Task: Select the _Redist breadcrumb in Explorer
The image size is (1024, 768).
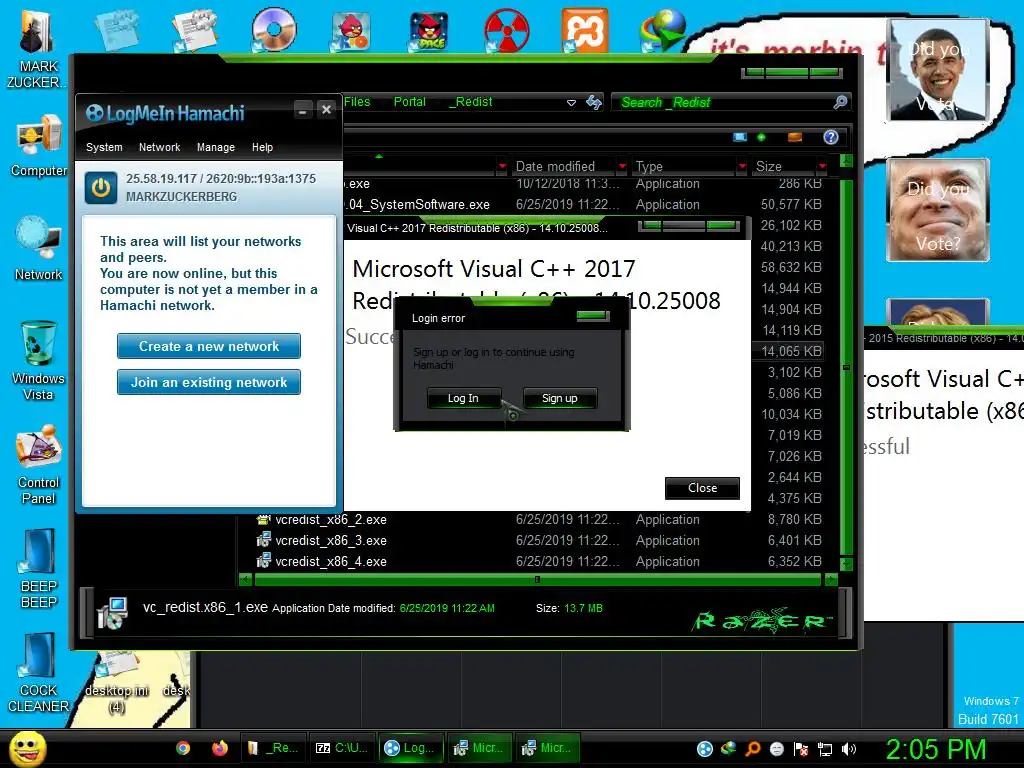Action: click(x=471, y=102)
